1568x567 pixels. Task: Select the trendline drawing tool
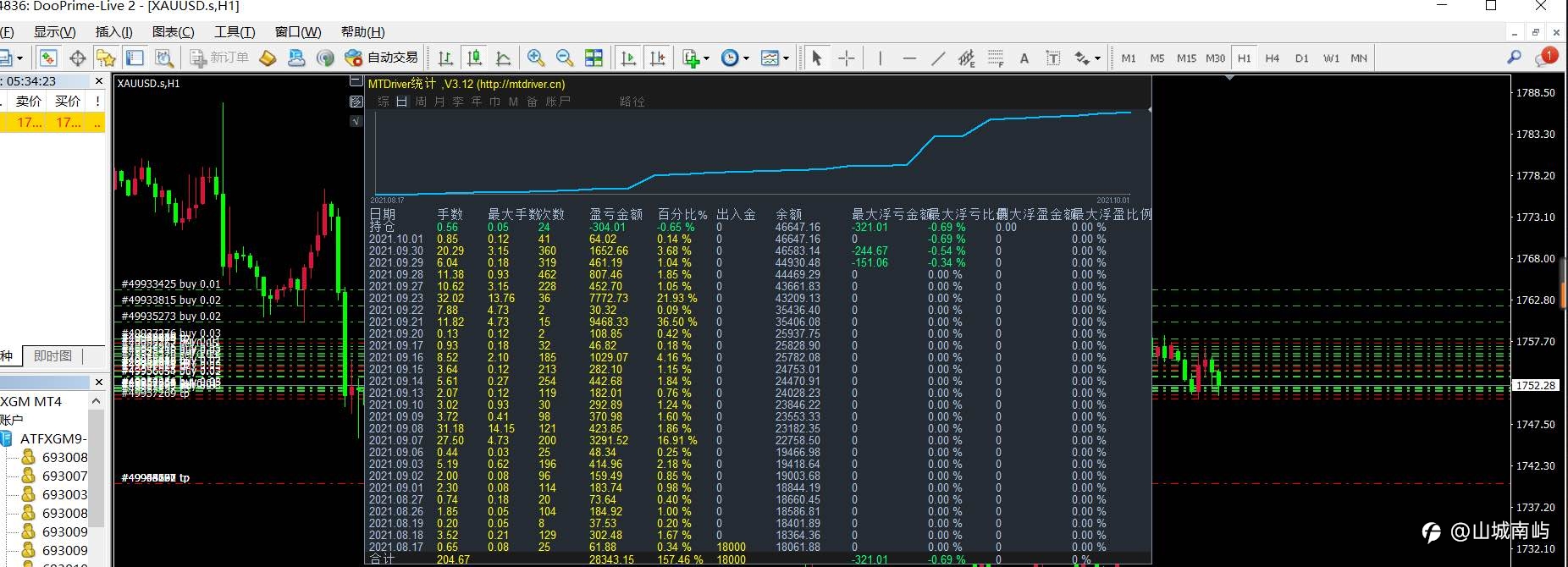tap(938, 58)
